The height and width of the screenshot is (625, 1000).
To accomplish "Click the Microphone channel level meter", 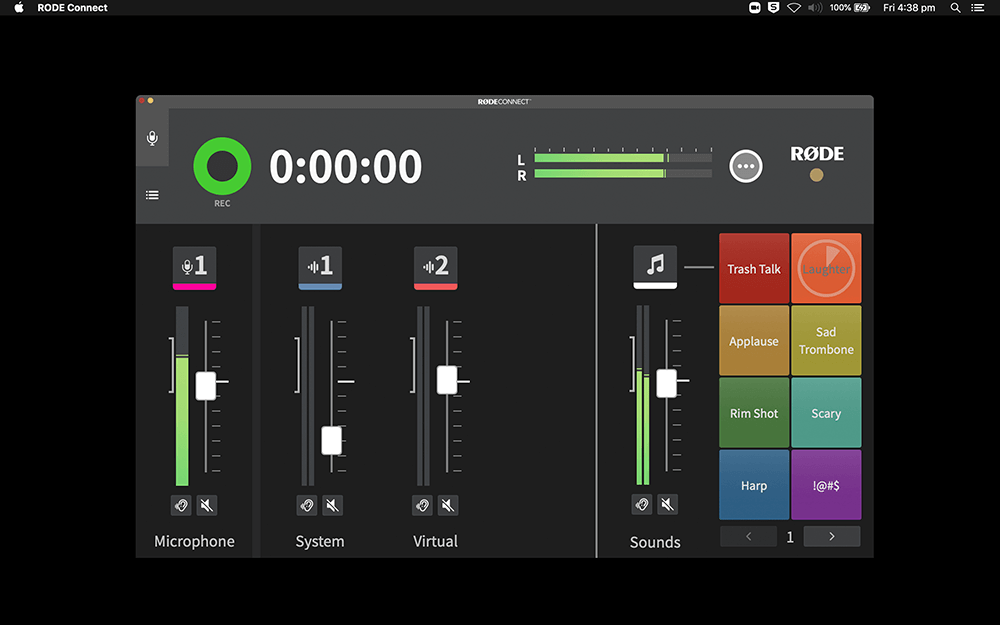I will coord(182,396).
